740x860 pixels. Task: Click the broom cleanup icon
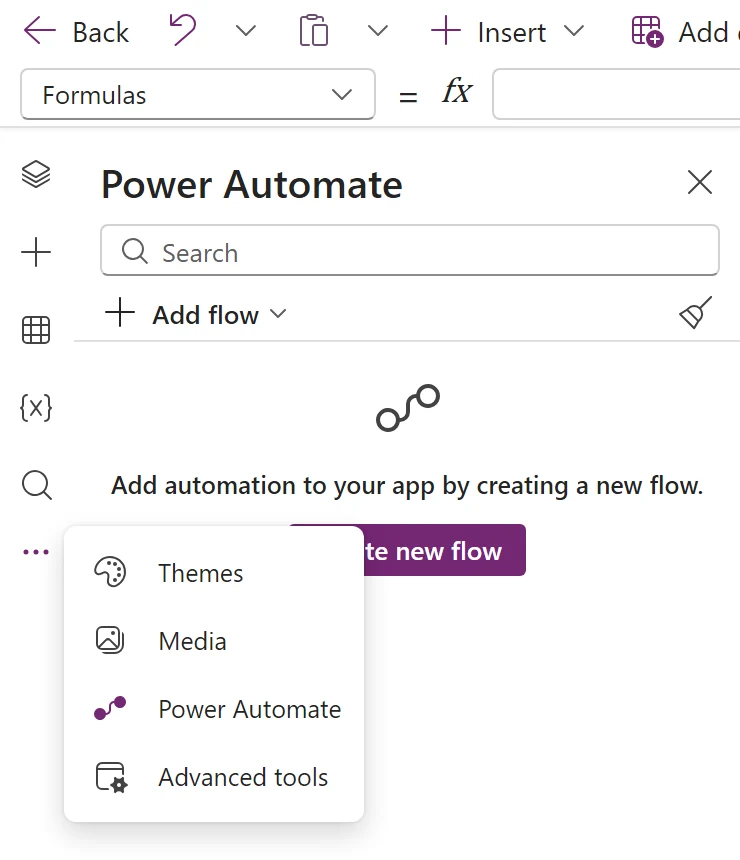pos(696,313)
